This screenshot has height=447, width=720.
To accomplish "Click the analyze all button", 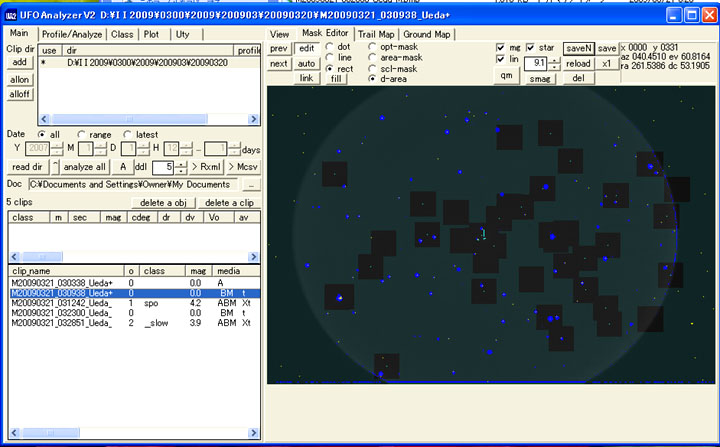I will (x=84, y=166).
